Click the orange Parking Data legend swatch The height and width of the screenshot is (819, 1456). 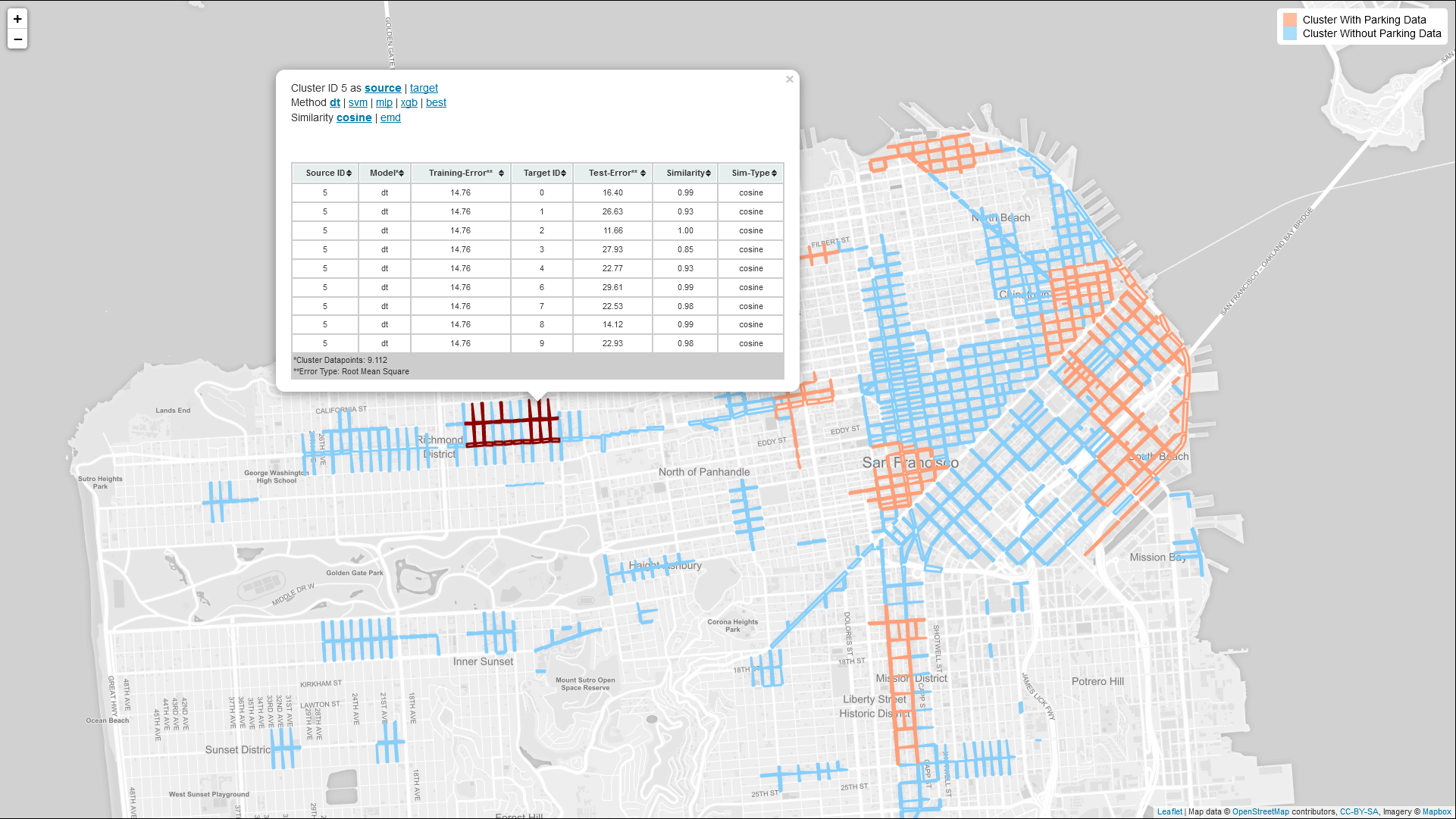tap(1289, 20)
